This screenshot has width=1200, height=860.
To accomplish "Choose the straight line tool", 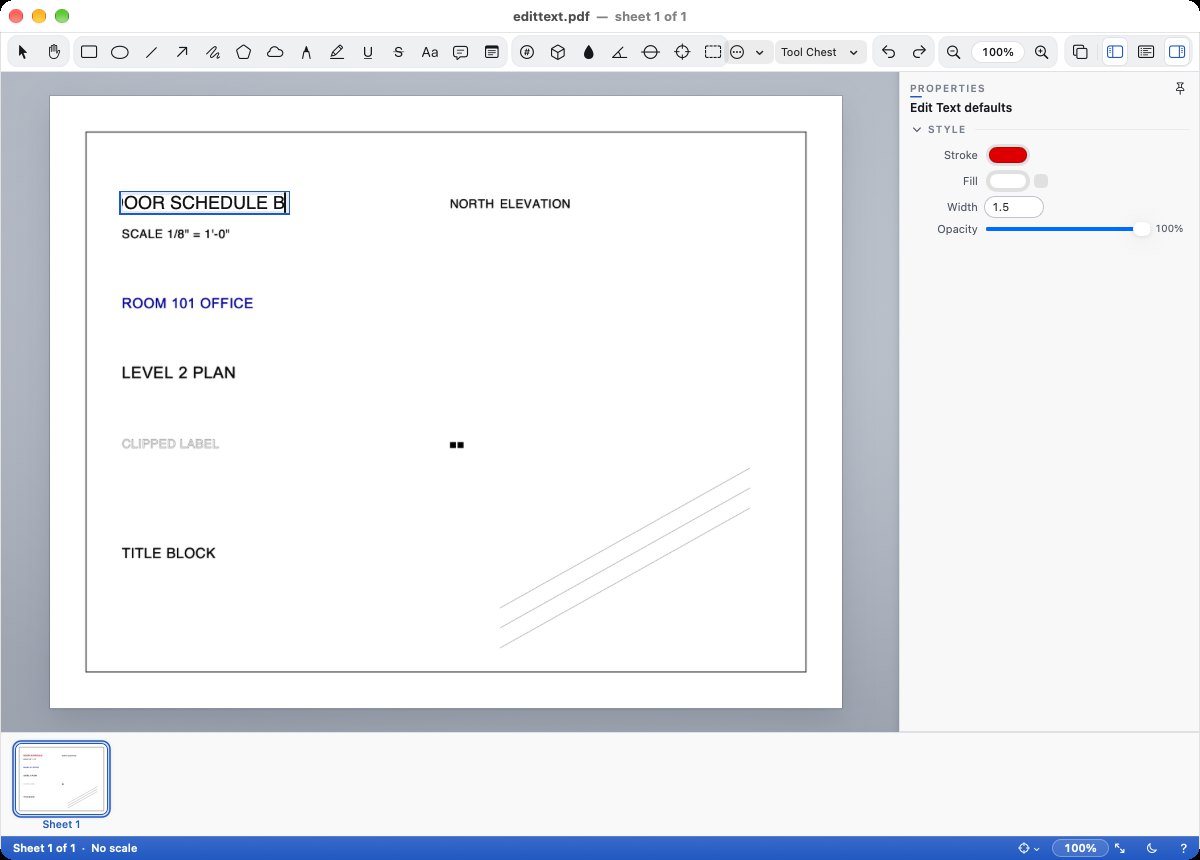I will pyautogui.click(x=151, y=52).
